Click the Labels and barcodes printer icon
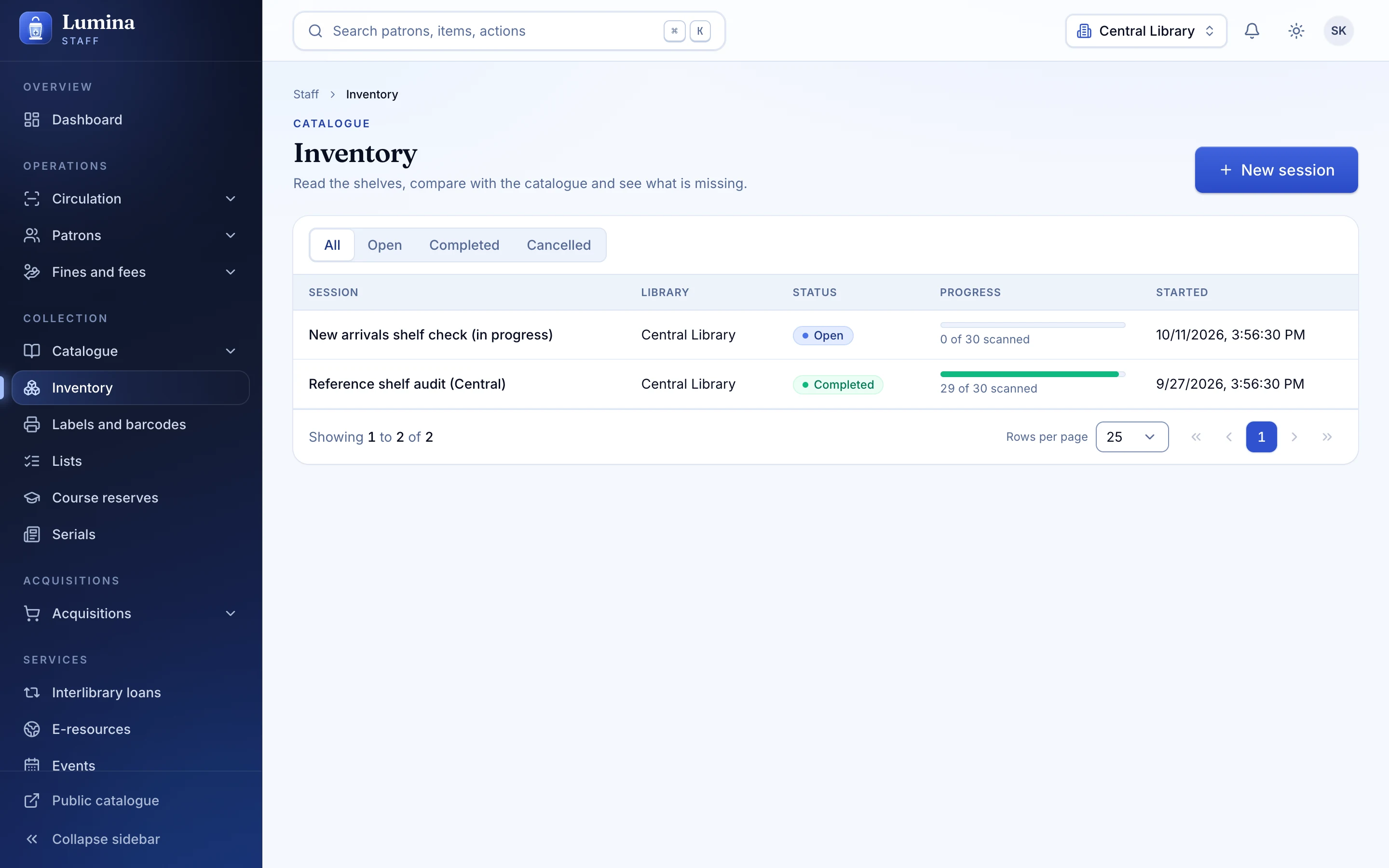The width and height of the screenshot is (1389, 868). pos(31,424)
